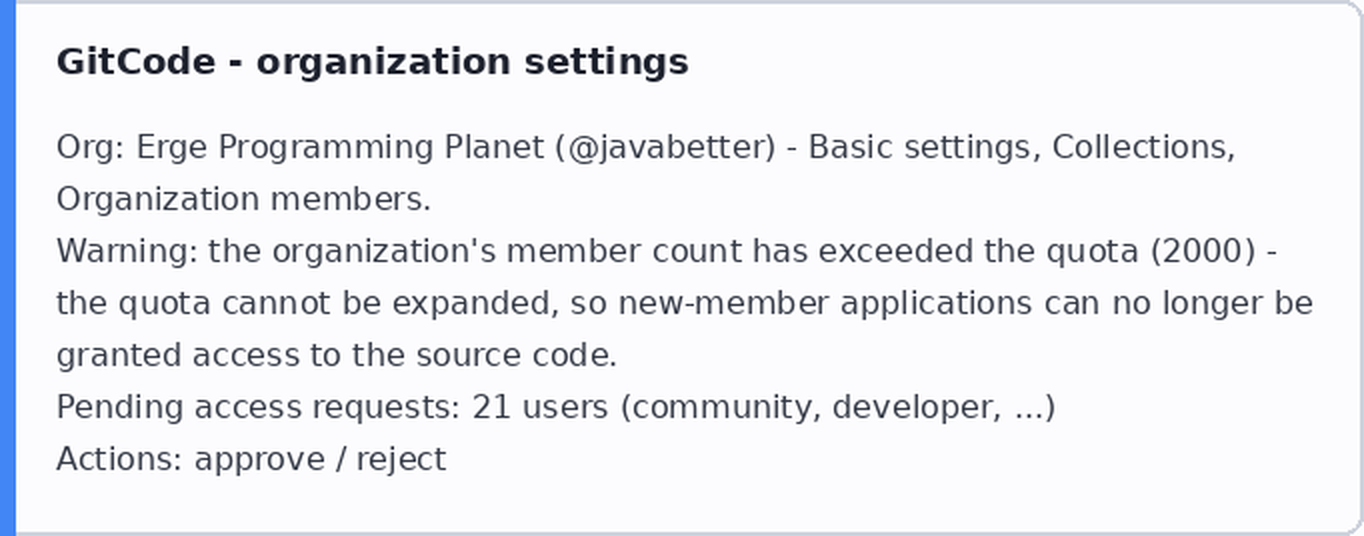Click the 'reject' action
The width and height of the screenshot is (1364, 536).
pos(401,460)
